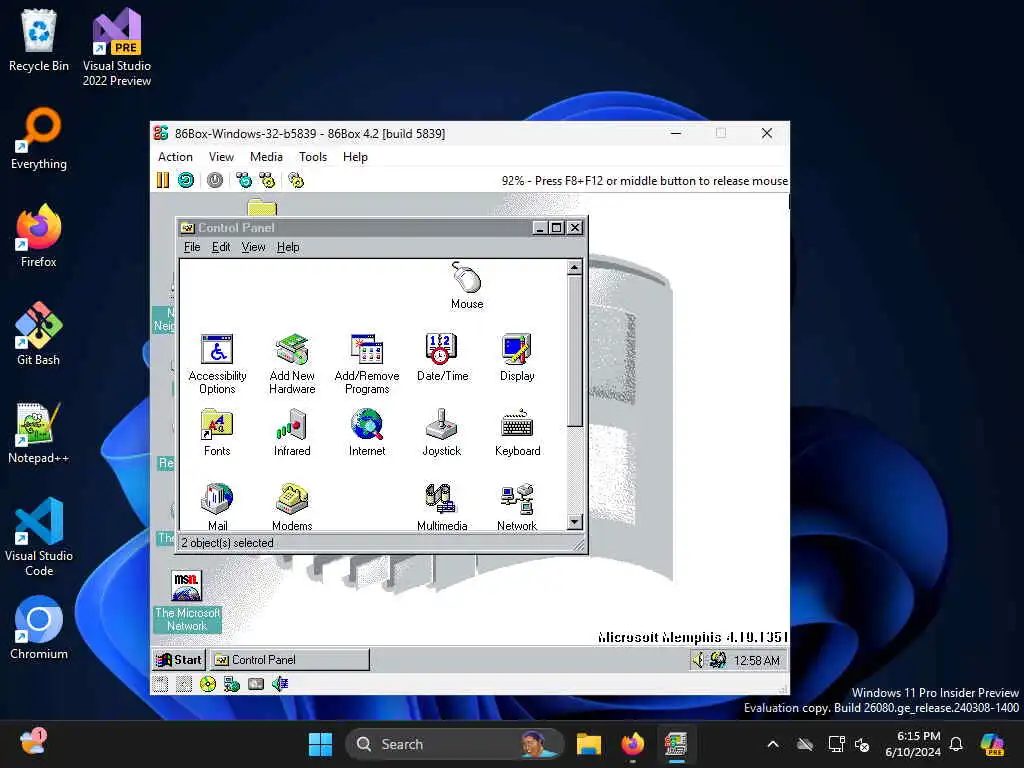The image size is (1024, 768).
Task: Click the 86Box hard reset icon
Action: (186, 180)
